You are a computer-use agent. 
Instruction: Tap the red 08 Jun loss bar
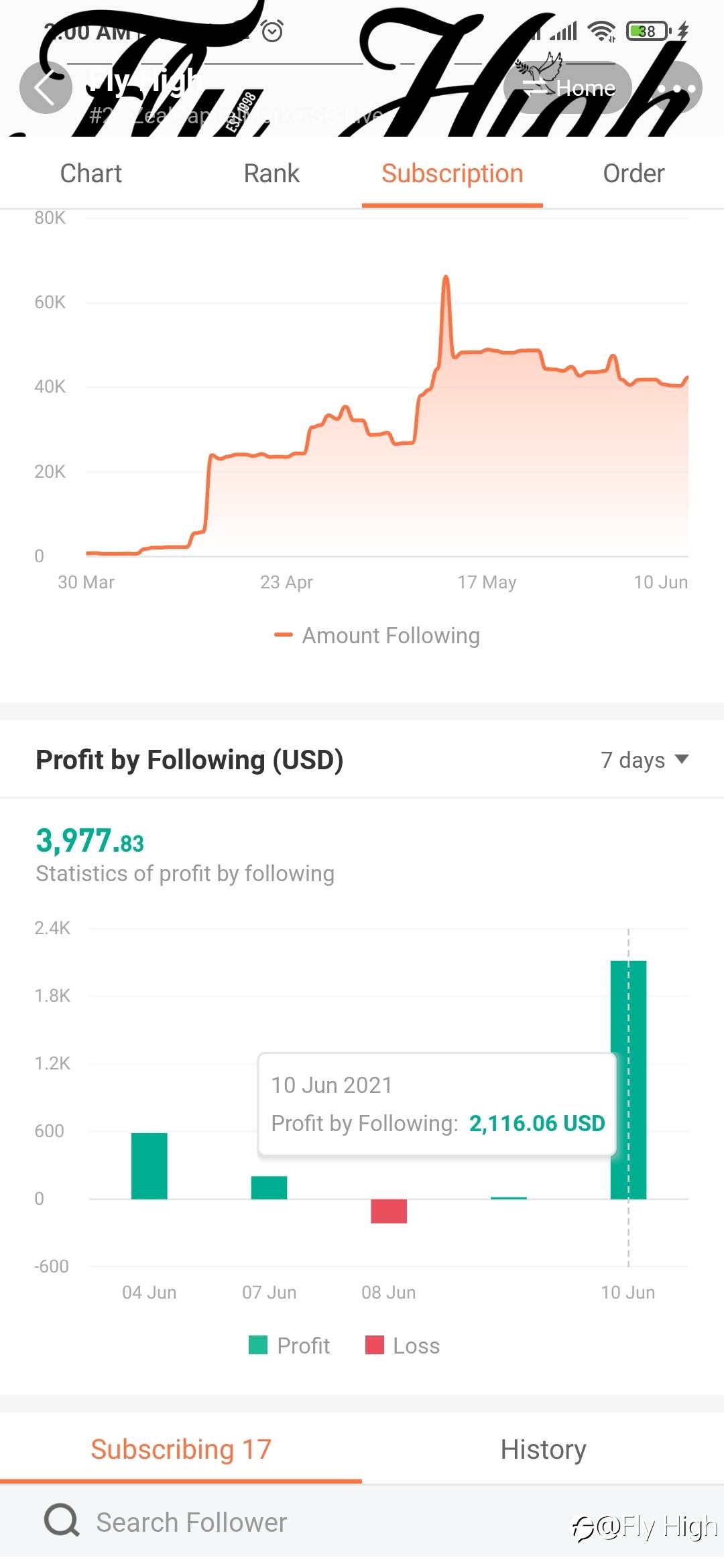point(389,1211)
